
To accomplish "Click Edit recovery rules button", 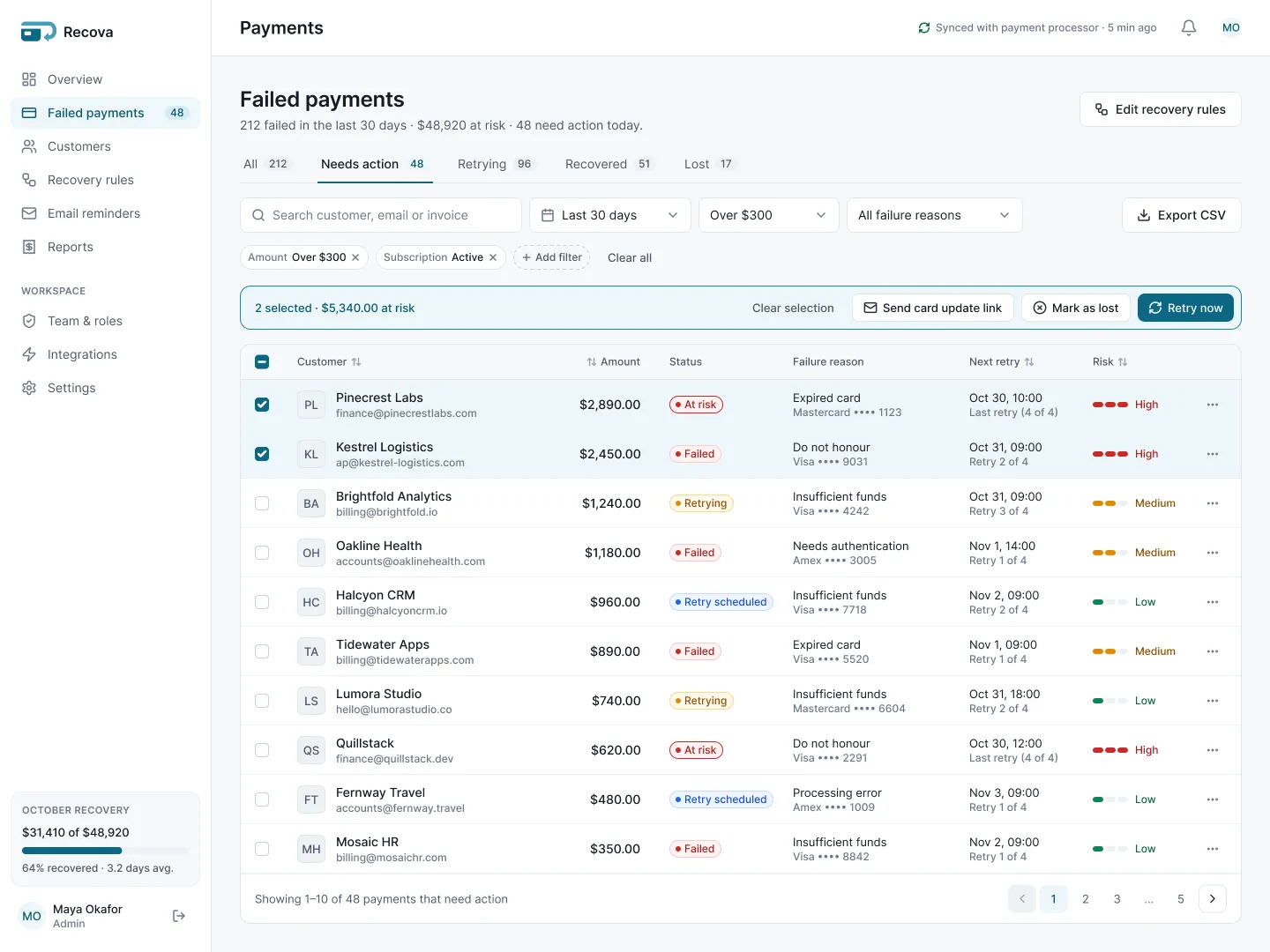I will (1161, 109).
